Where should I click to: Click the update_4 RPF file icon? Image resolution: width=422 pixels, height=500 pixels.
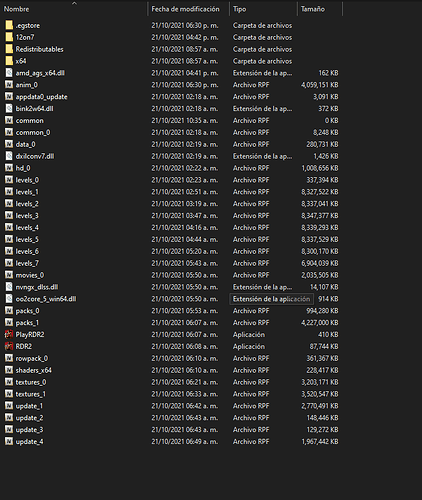9,441
